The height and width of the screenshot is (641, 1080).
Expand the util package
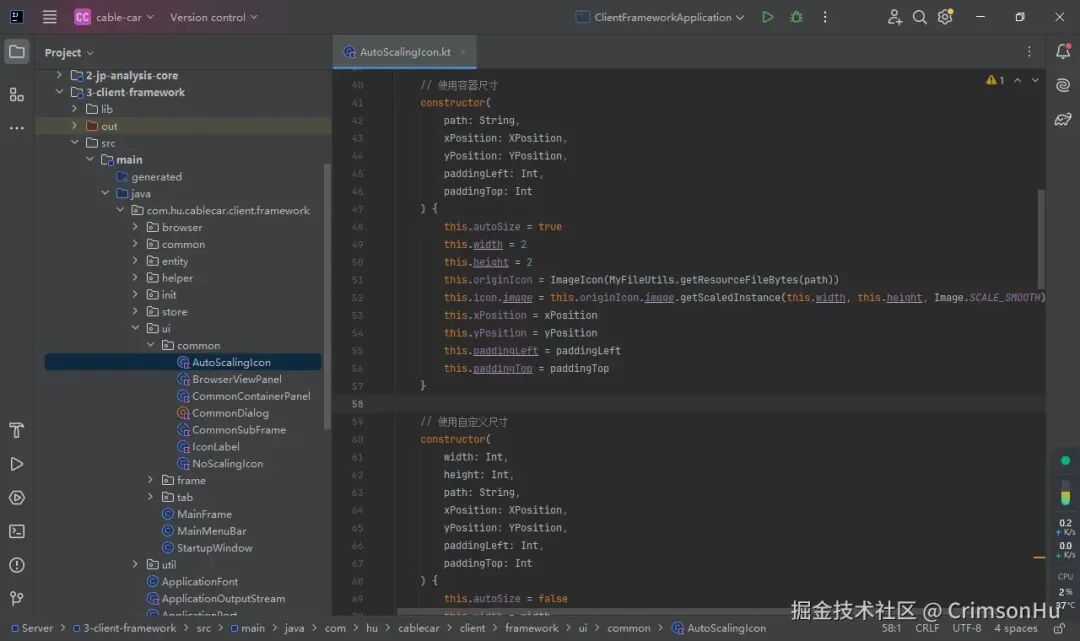135,564
